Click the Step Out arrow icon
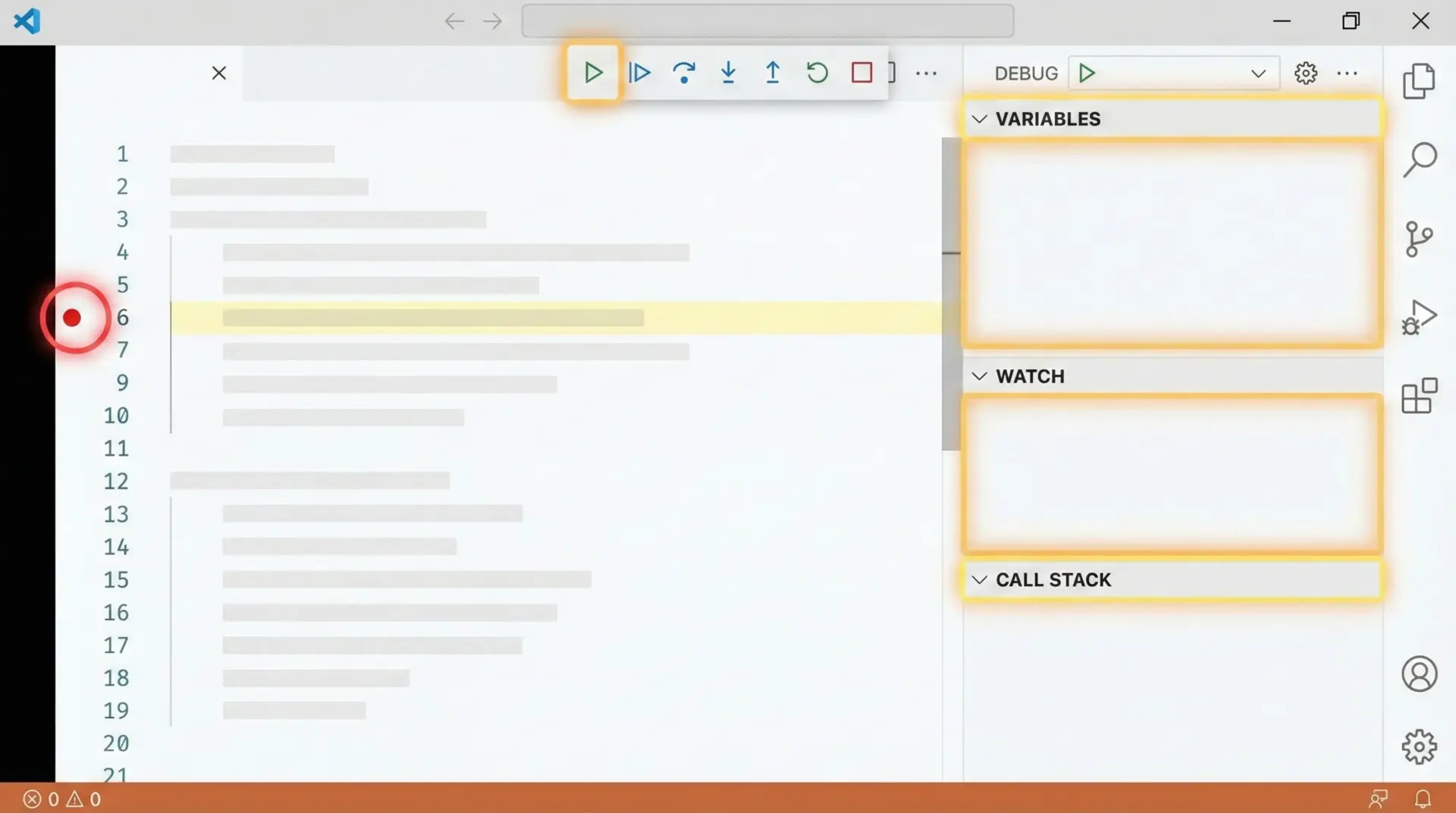This screenshot has width=1456, height=813. 772,73
